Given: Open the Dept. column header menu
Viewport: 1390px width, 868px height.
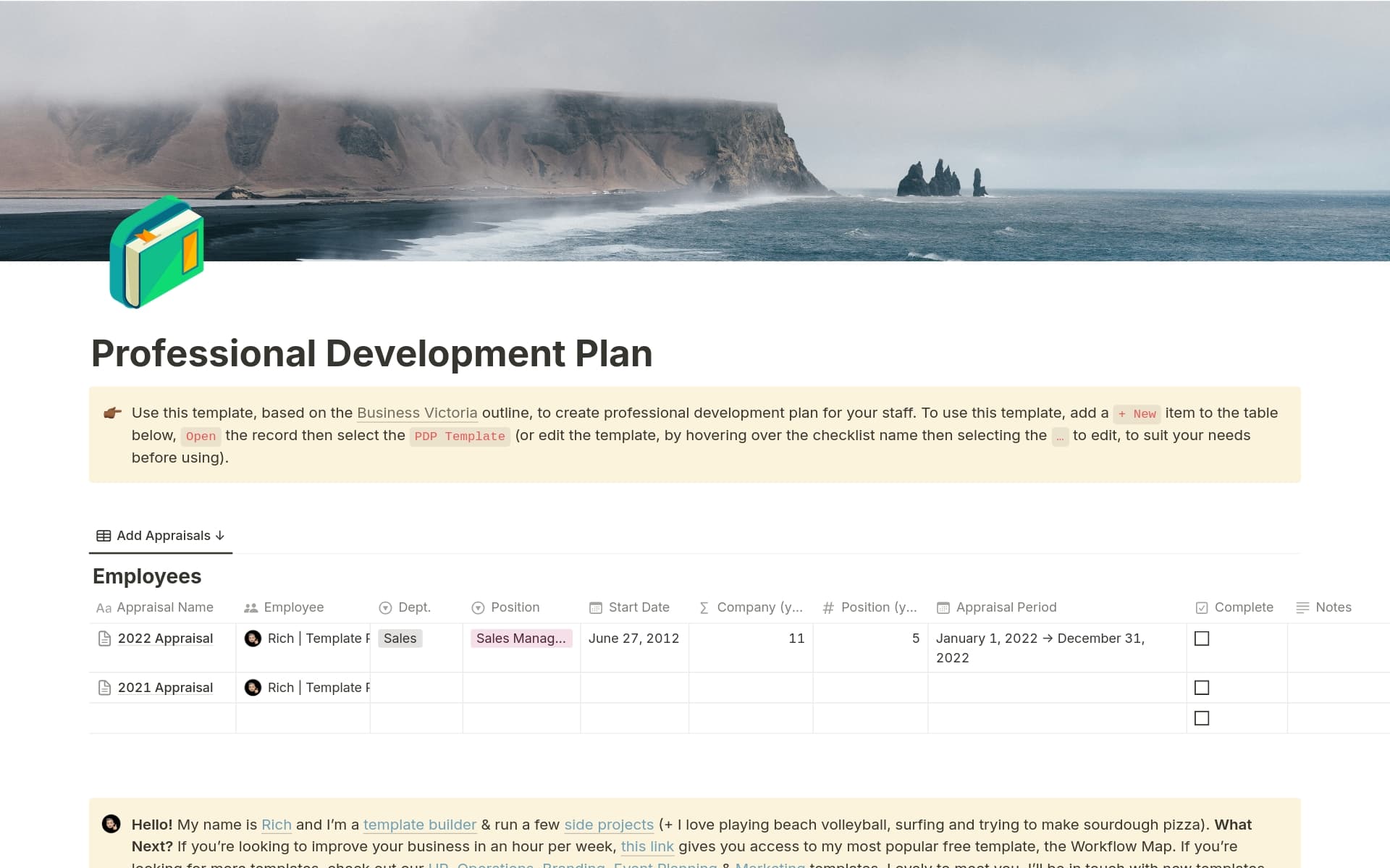Looking at the screenshot, I should [x=414, y=607].
